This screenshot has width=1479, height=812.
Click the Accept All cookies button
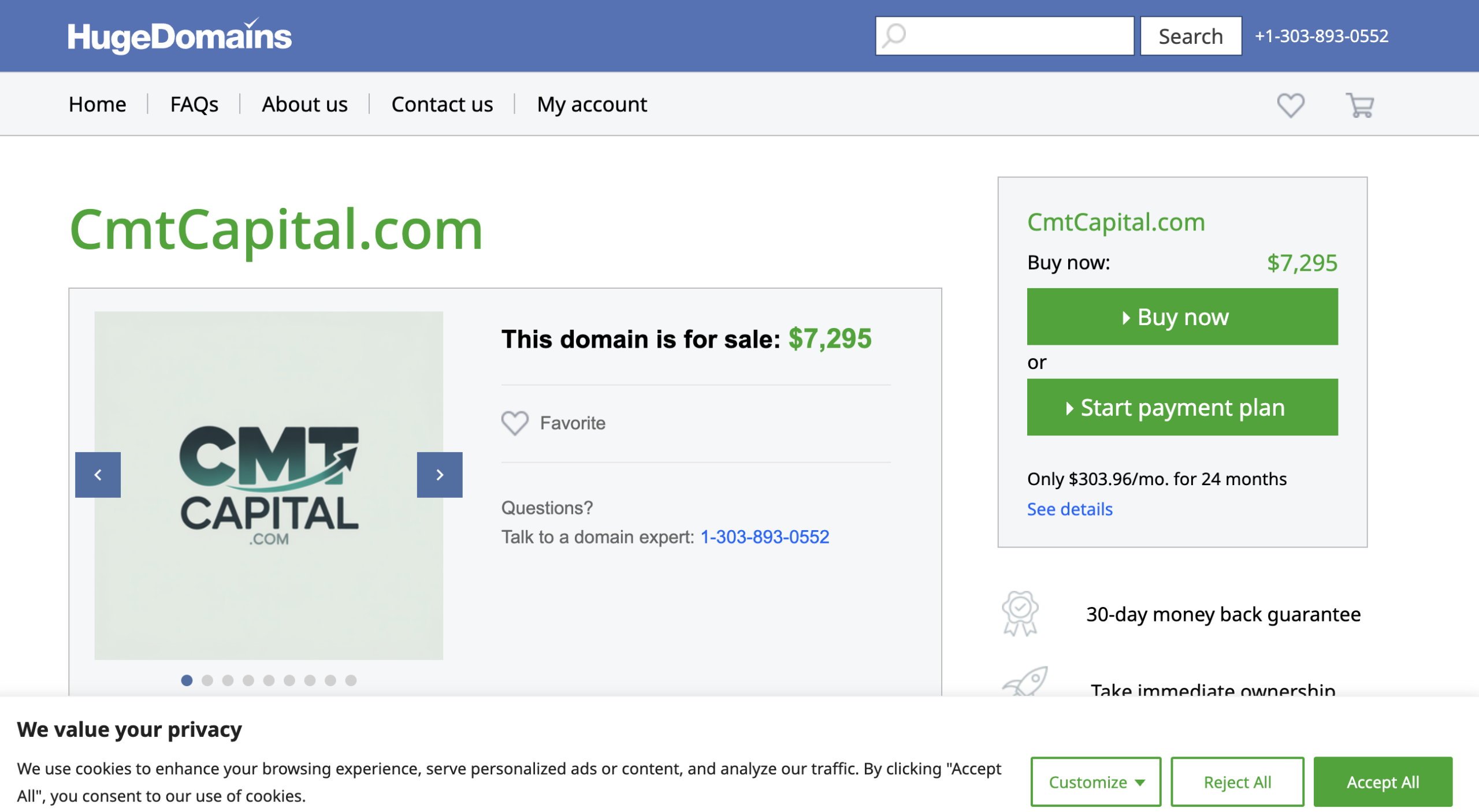1383,781
